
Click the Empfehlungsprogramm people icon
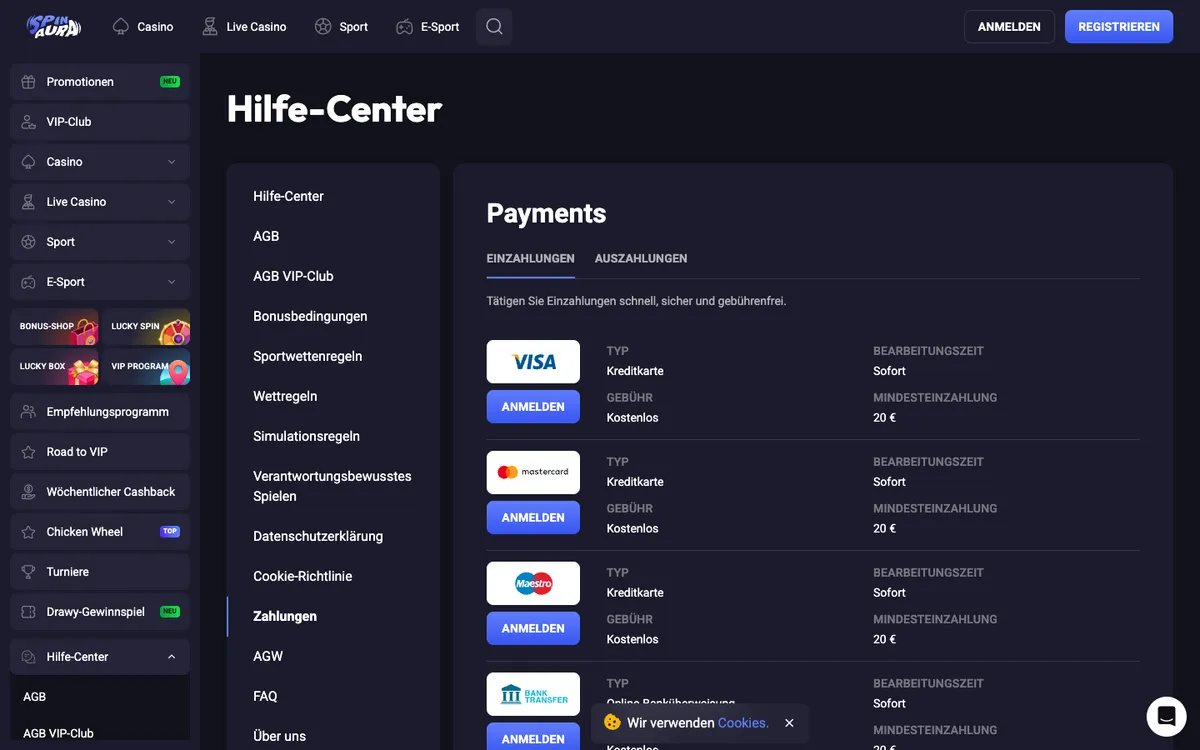tap(28, 412)
